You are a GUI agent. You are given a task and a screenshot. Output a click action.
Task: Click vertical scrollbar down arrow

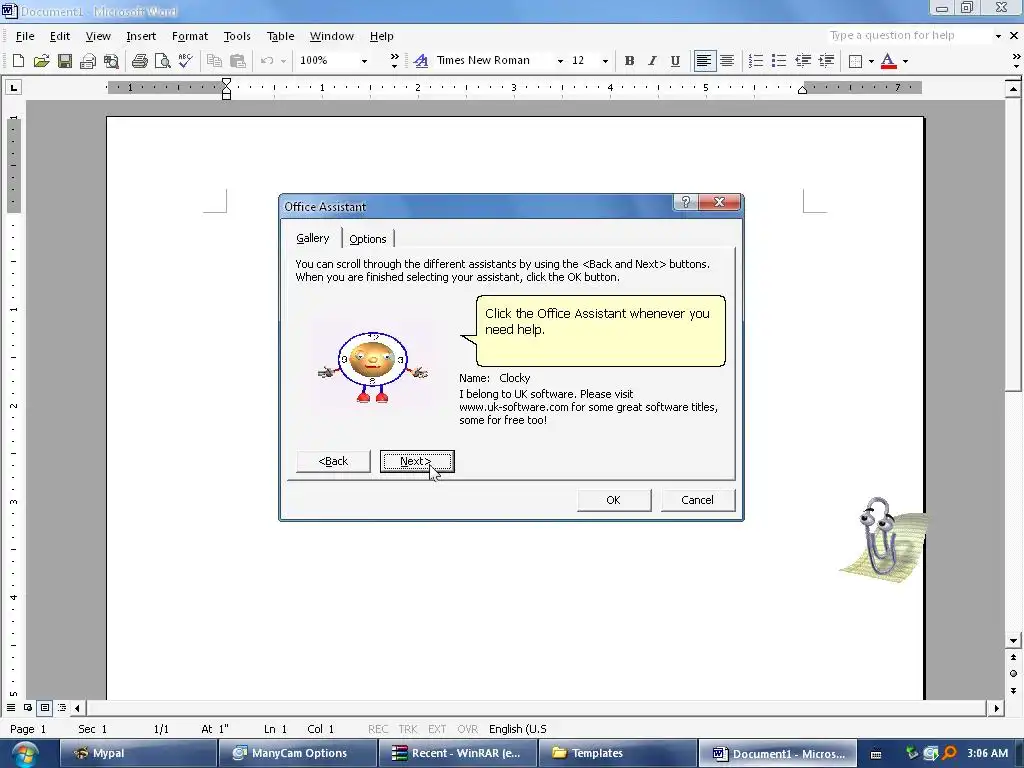(x=1014, y=641)
